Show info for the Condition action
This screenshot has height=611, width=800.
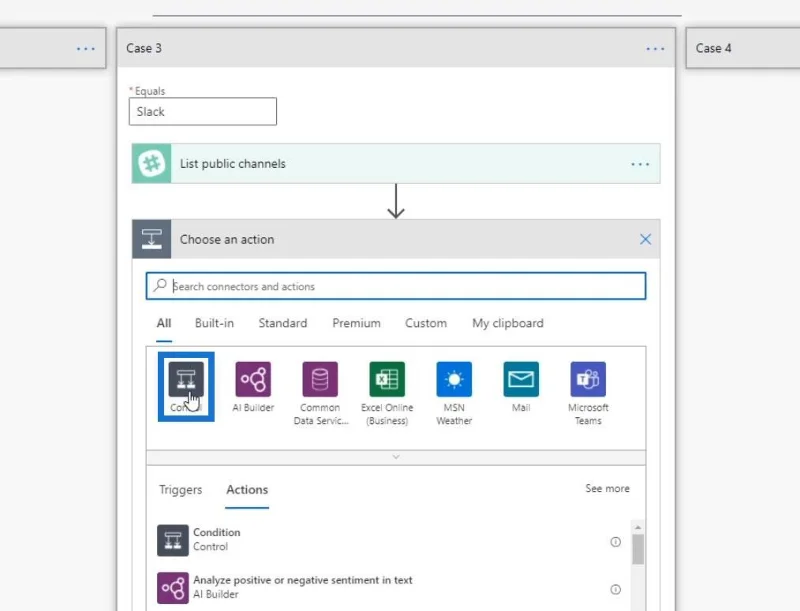[615, 542]
